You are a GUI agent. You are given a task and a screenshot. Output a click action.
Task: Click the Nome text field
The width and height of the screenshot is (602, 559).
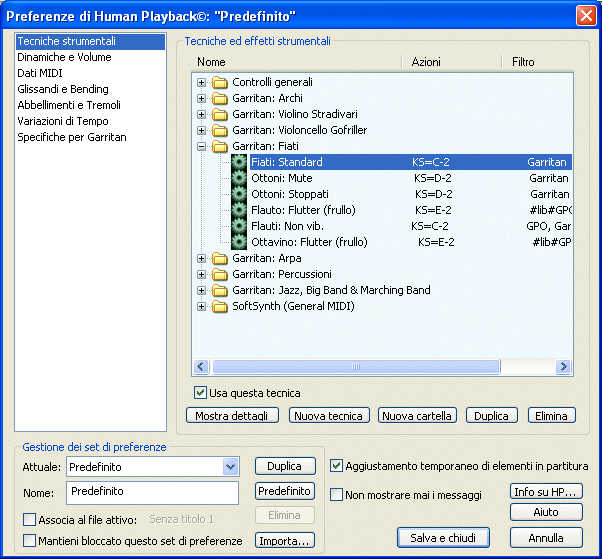tap(152, 492)
